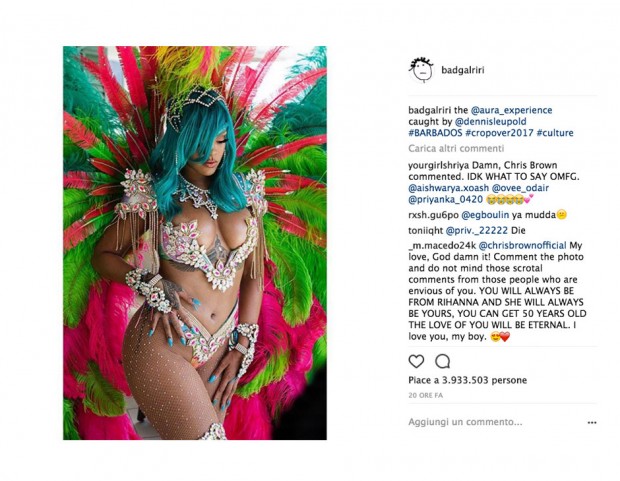The height and width of the screenshot is (481, 620).
Task: Open the @dennisleupold profile link
Action: (x=490, y=121)
